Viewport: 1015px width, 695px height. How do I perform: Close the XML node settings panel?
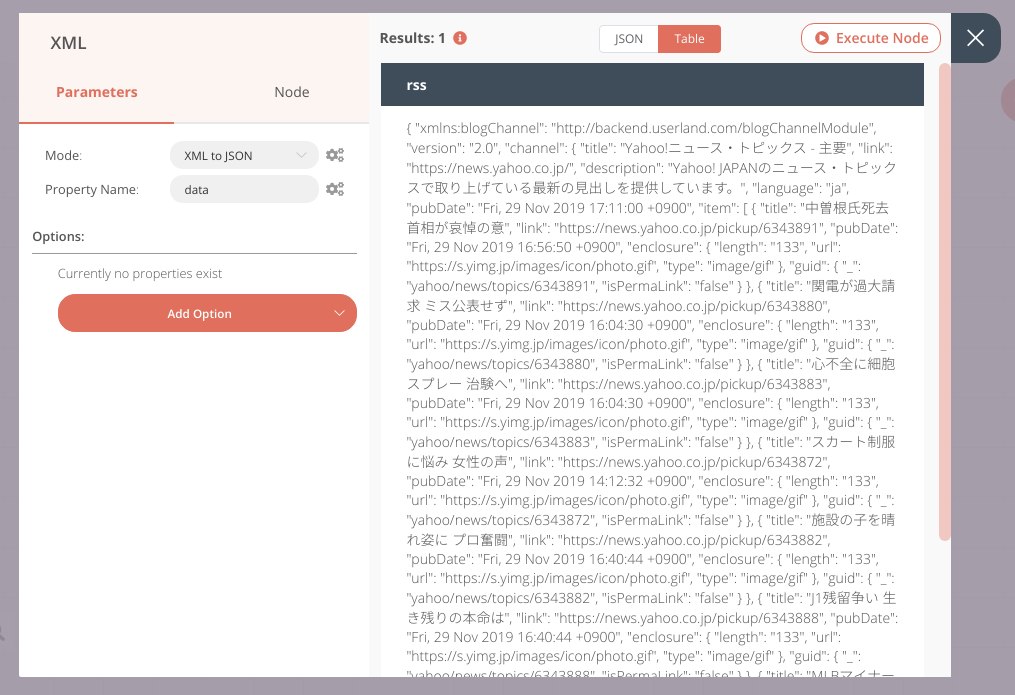[975, 38]
